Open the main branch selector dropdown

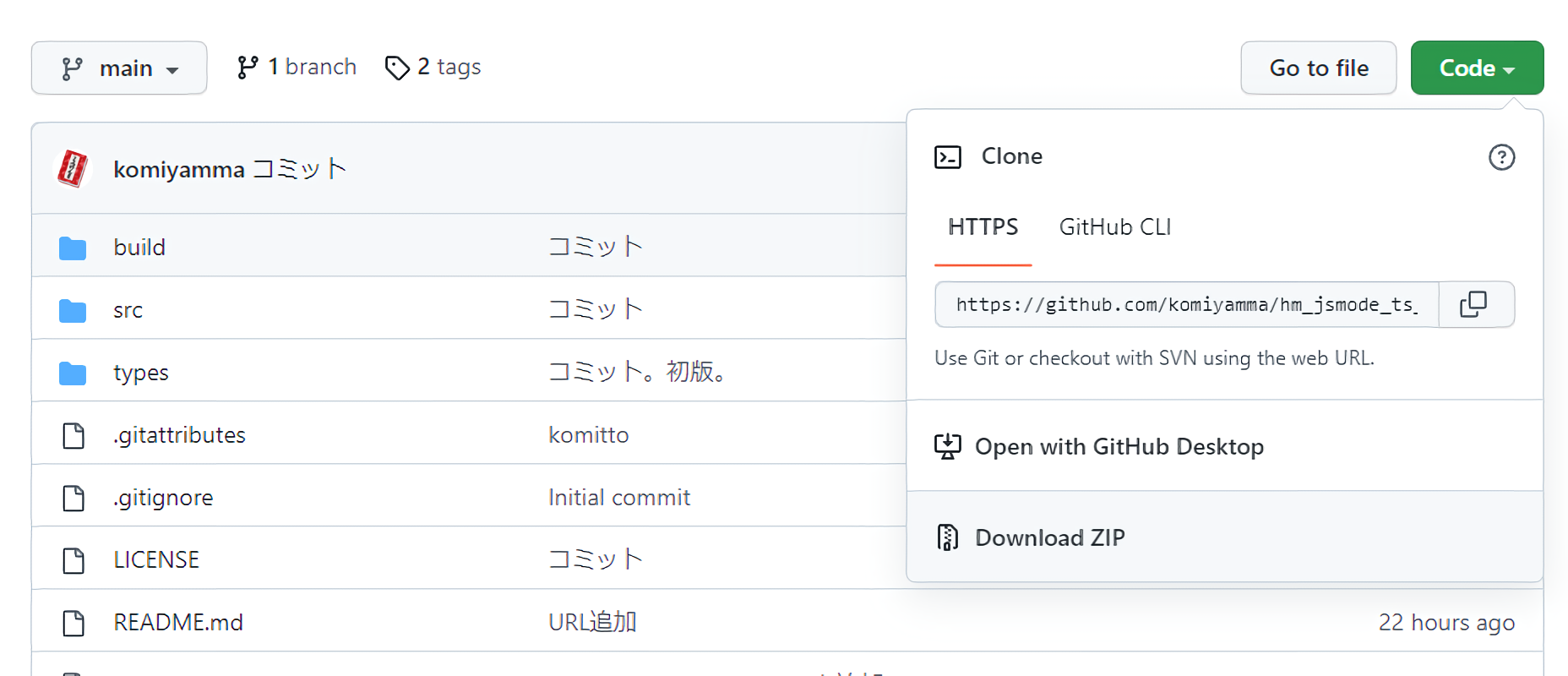[x=119, y=68]
